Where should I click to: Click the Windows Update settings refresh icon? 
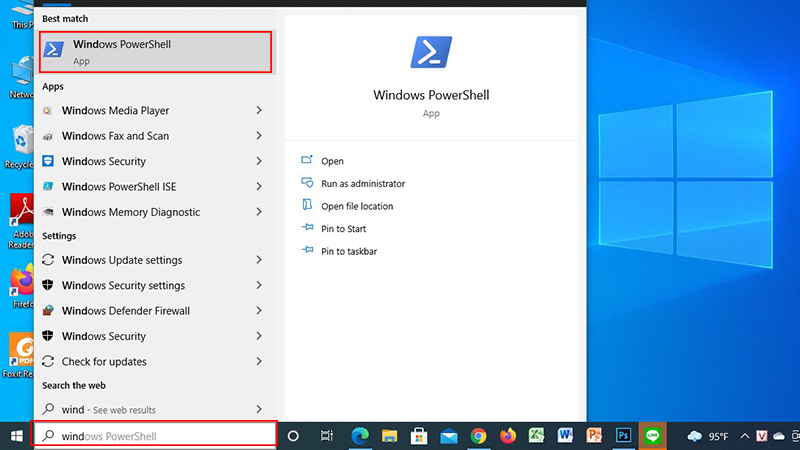coord(48,260)
